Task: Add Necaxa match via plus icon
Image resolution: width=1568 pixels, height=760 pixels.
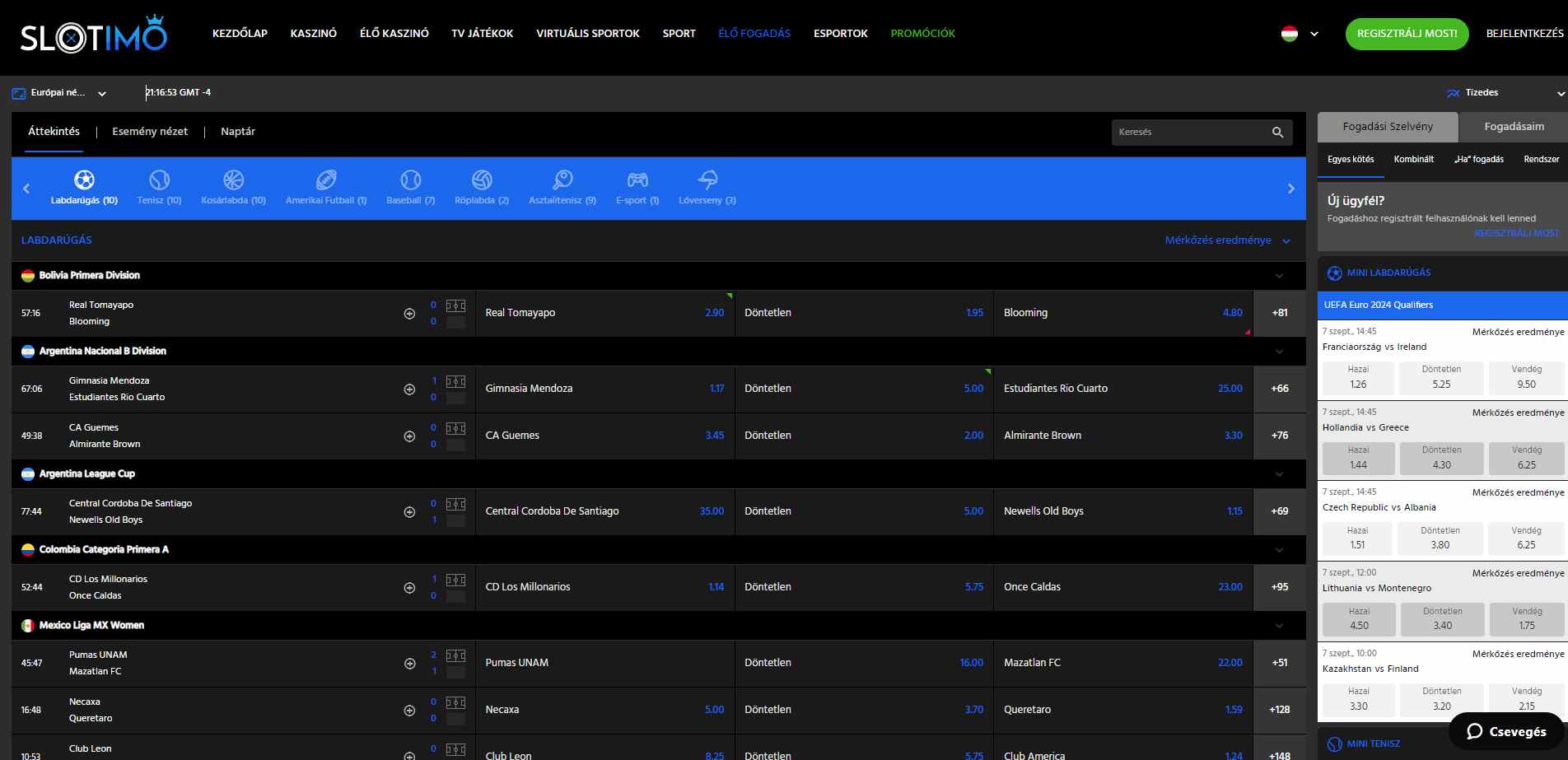Action: [x=409, y=711]
